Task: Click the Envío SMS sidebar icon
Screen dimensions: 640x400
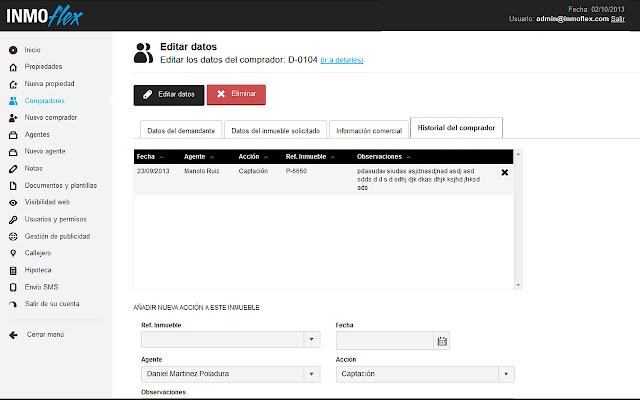Action: point(12,287)
